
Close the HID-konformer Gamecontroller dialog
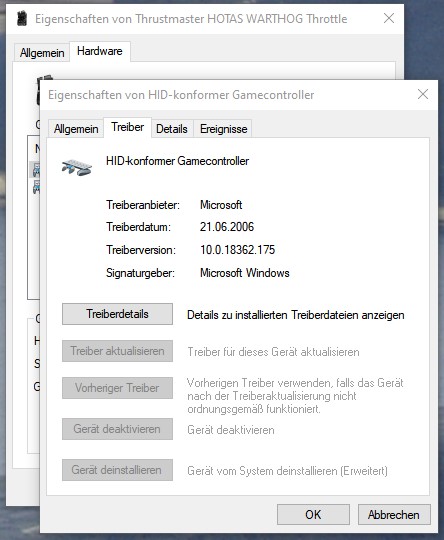coord(423,94)
